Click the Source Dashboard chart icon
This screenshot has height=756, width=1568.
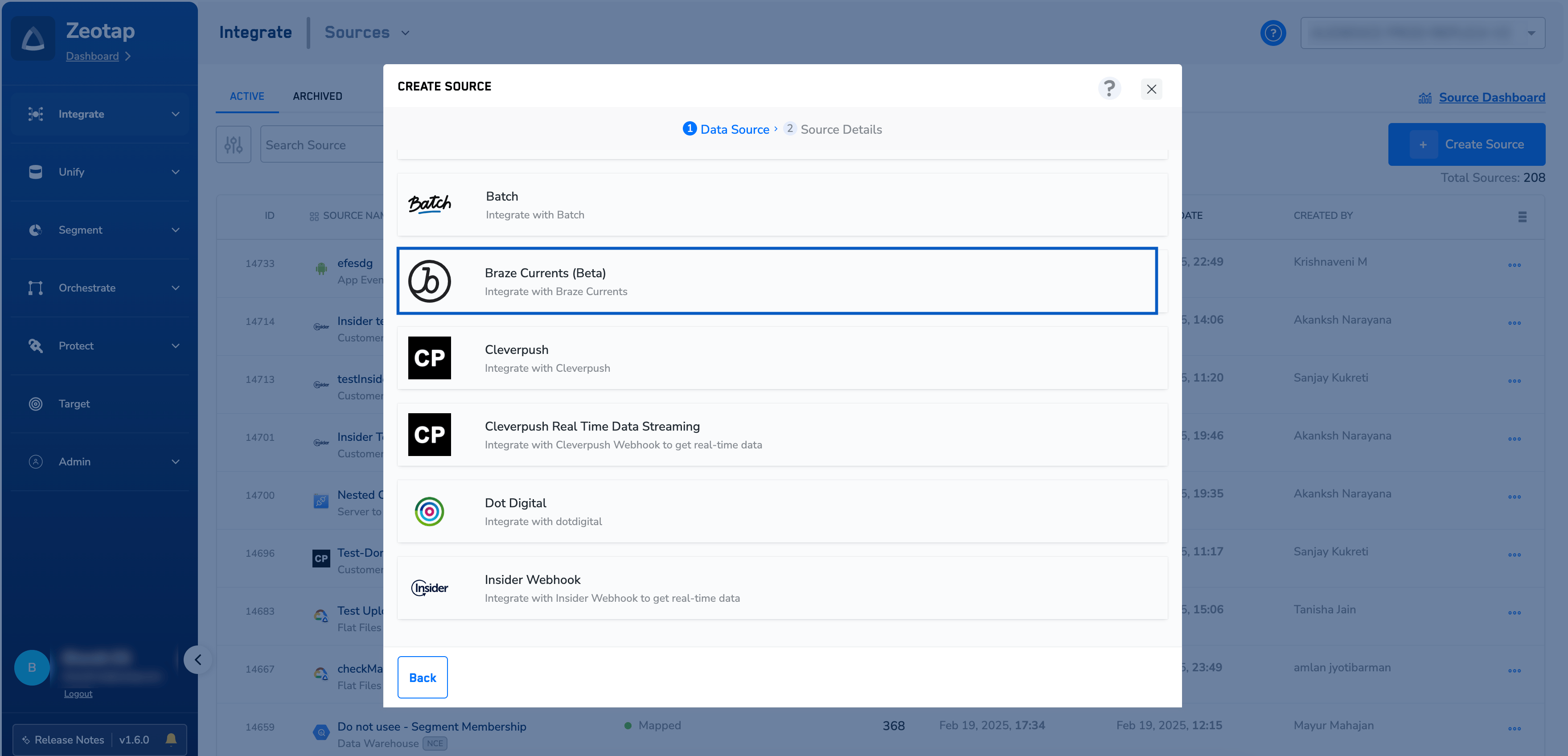(x=1424, y=98)
